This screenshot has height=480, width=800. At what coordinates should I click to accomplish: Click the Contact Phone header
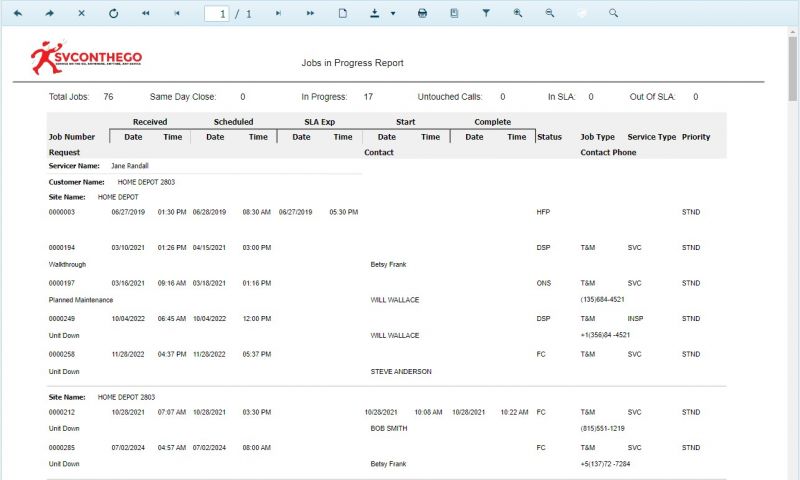pyautogui.click(x=608, y=153)
